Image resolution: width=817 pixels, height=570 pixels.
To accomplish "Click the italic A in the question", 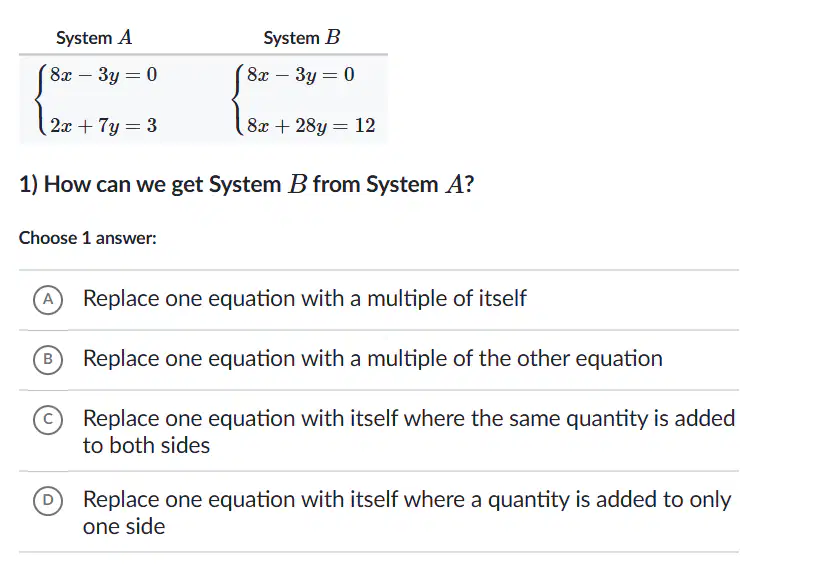I will click(x=454, y=184).
